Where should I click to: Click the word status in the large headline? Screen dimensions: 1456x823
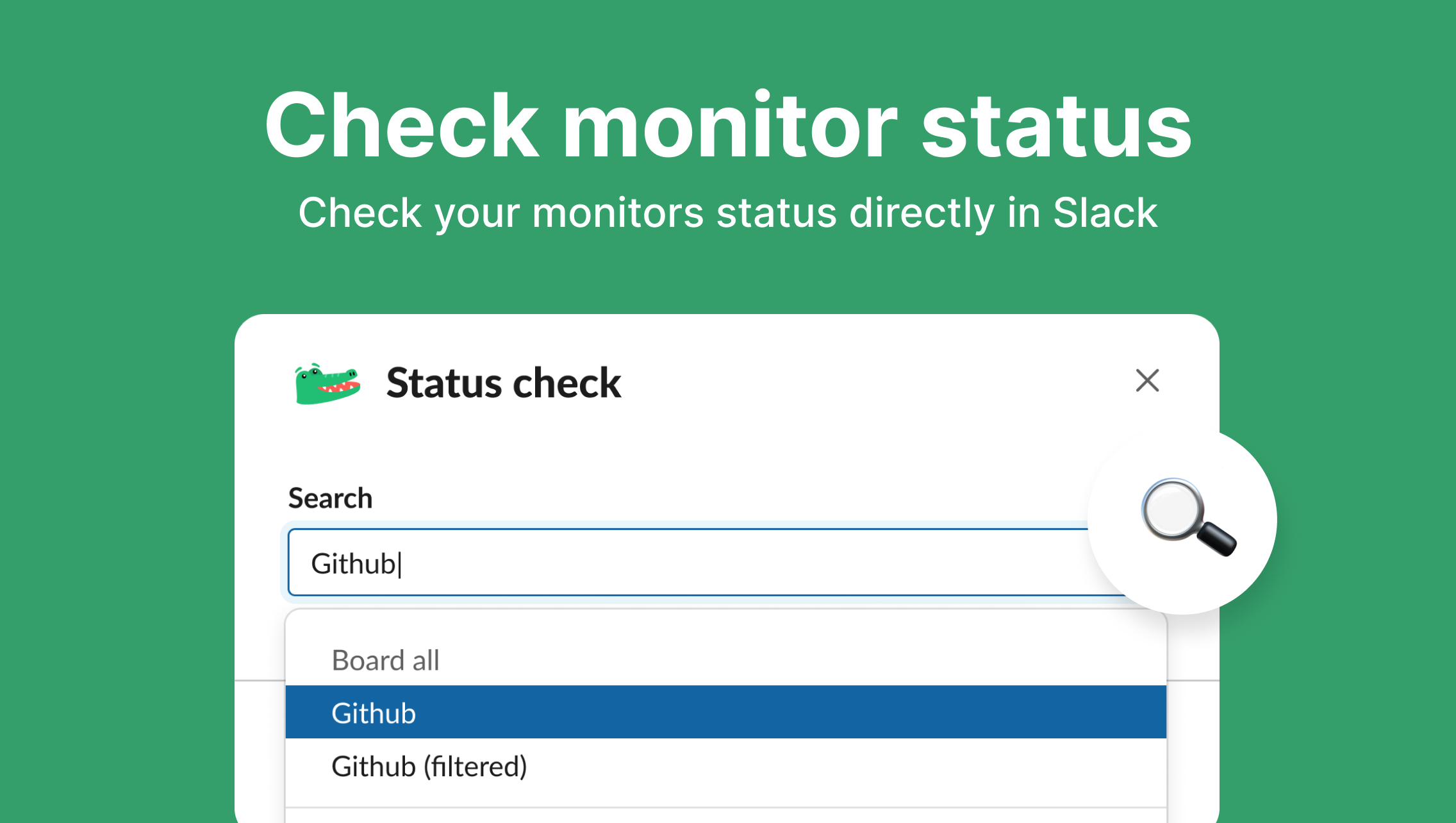[1057, 125]
